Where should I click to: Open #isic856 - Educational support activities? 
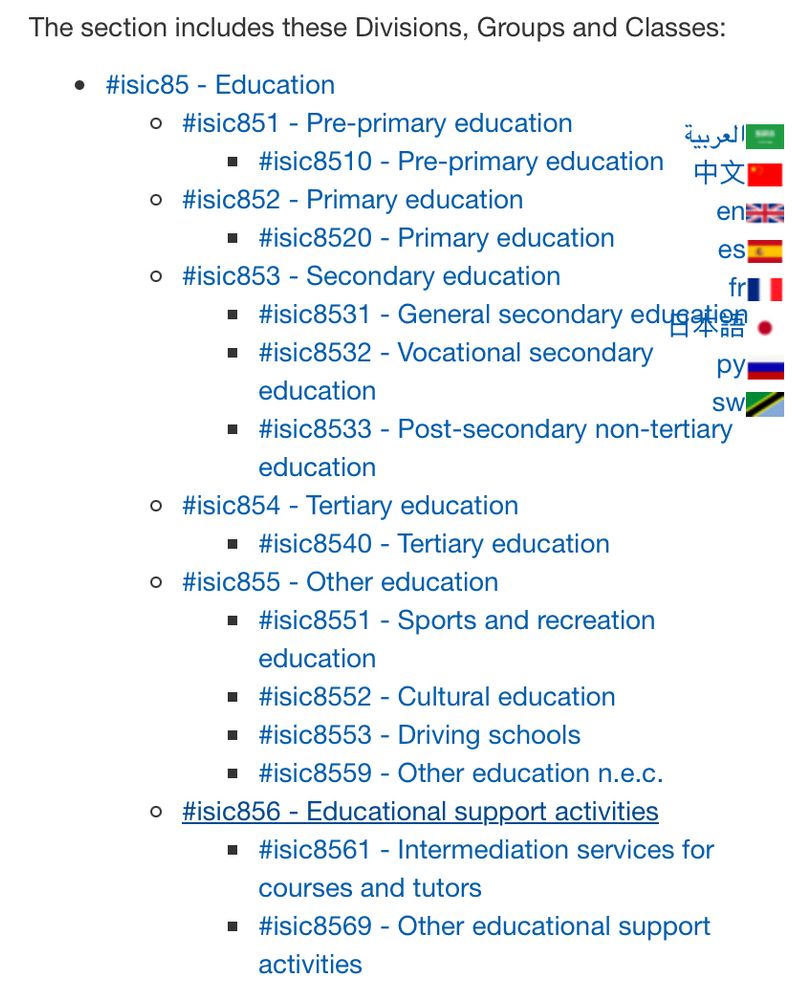click(420, 812)
